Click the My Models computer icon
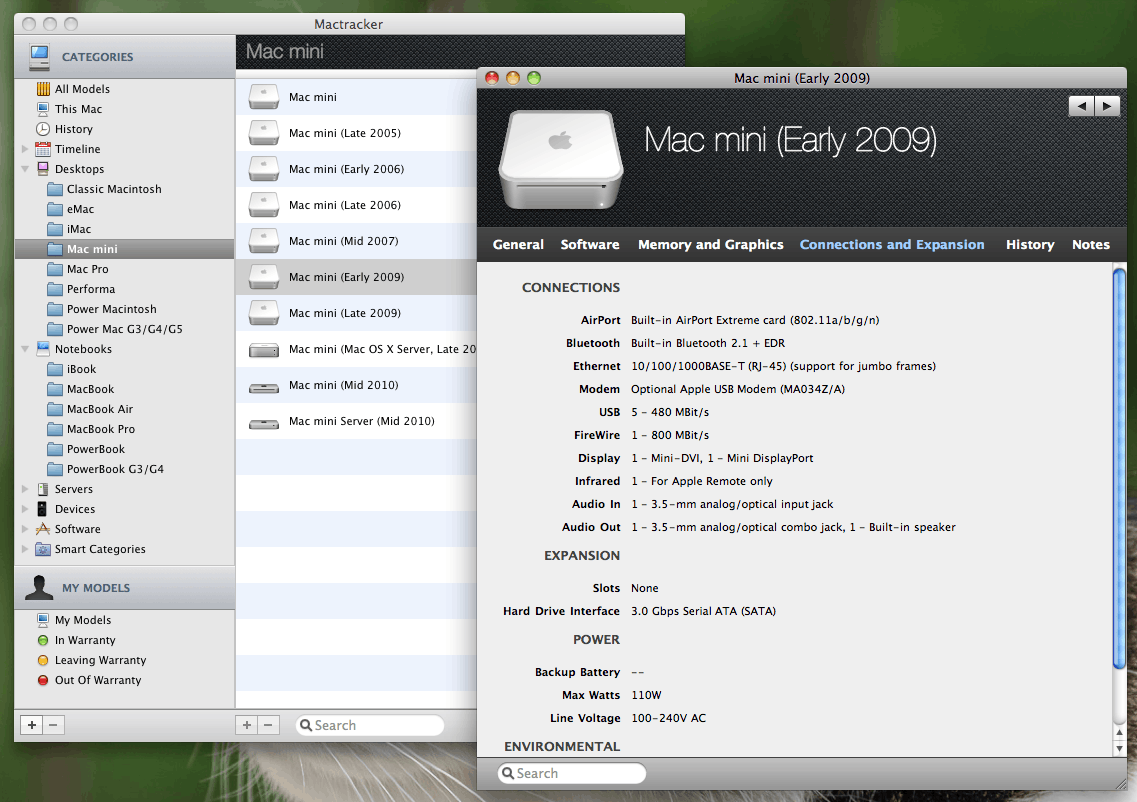 (x=44, y=620)
